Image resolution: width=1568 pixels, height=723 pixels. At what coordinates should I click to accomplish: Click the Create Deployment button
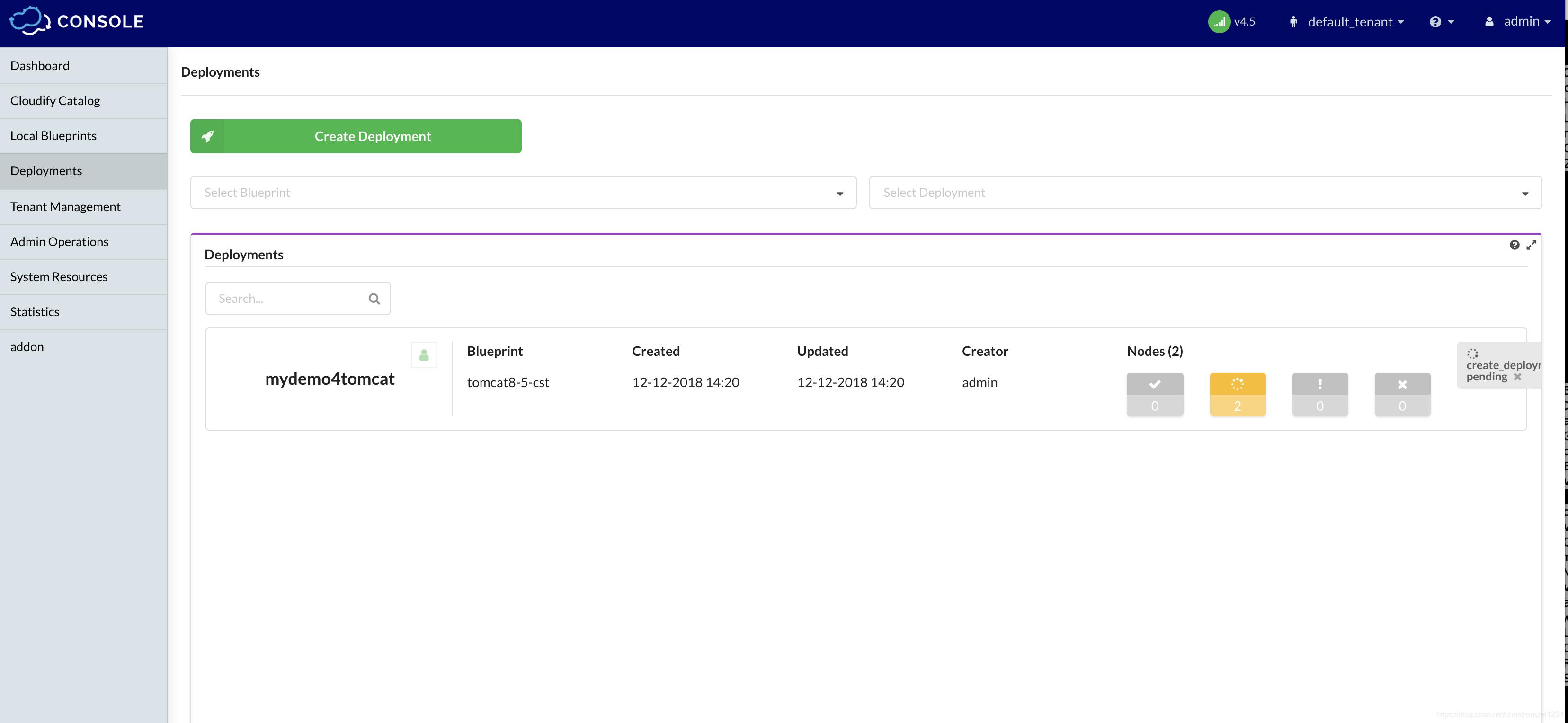355,135
